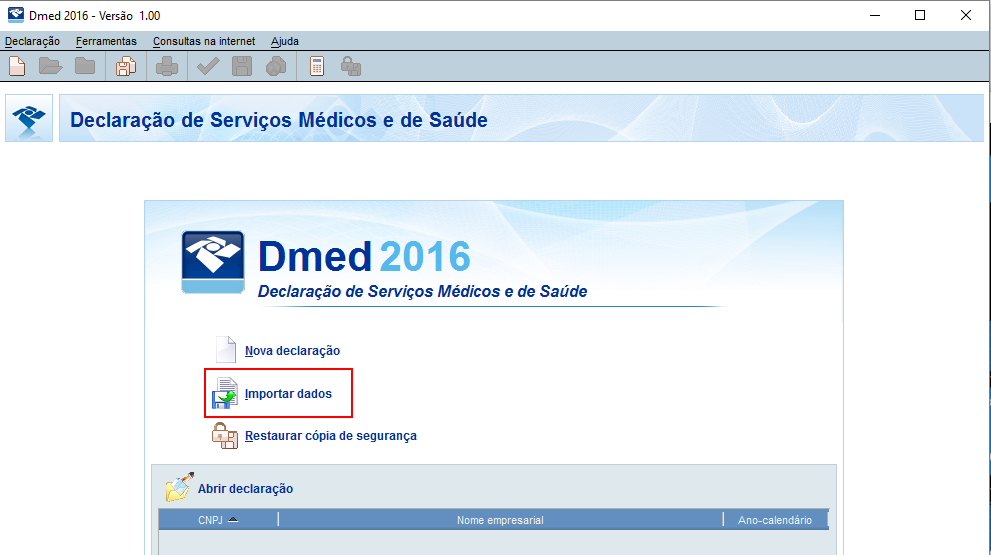Click the checkmark verify pendencies toolbar icon
Screen dimensions: 991x555
[x=208, y=66]
